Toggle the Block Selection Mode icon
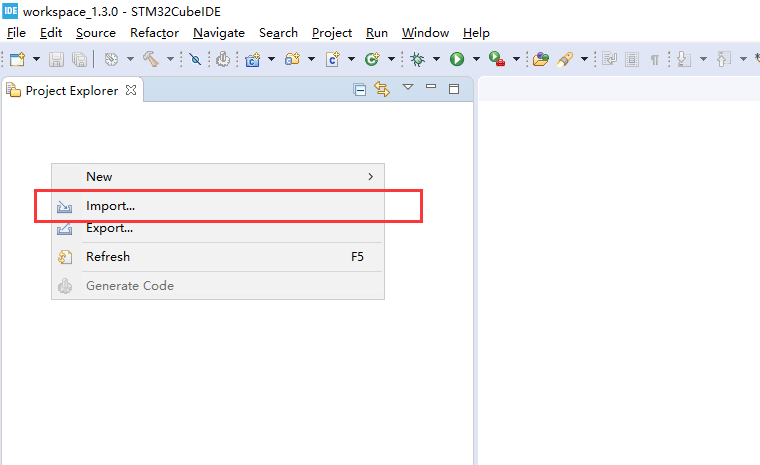760x465 pixels. (x=632, y=59)
